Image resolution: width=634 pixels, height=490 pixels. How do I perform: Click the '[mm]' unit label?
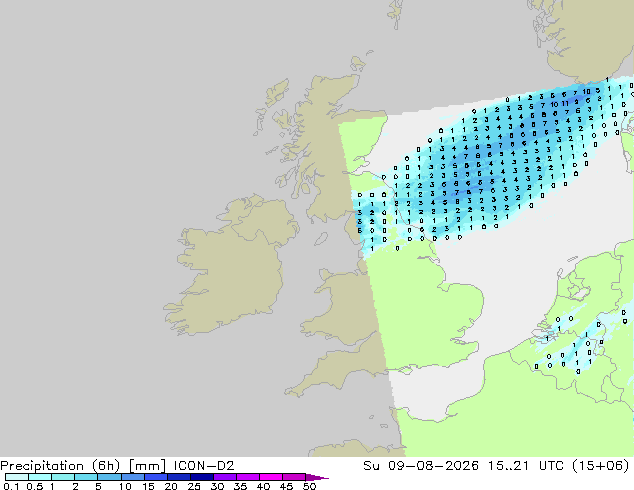[x=147, y=466]
